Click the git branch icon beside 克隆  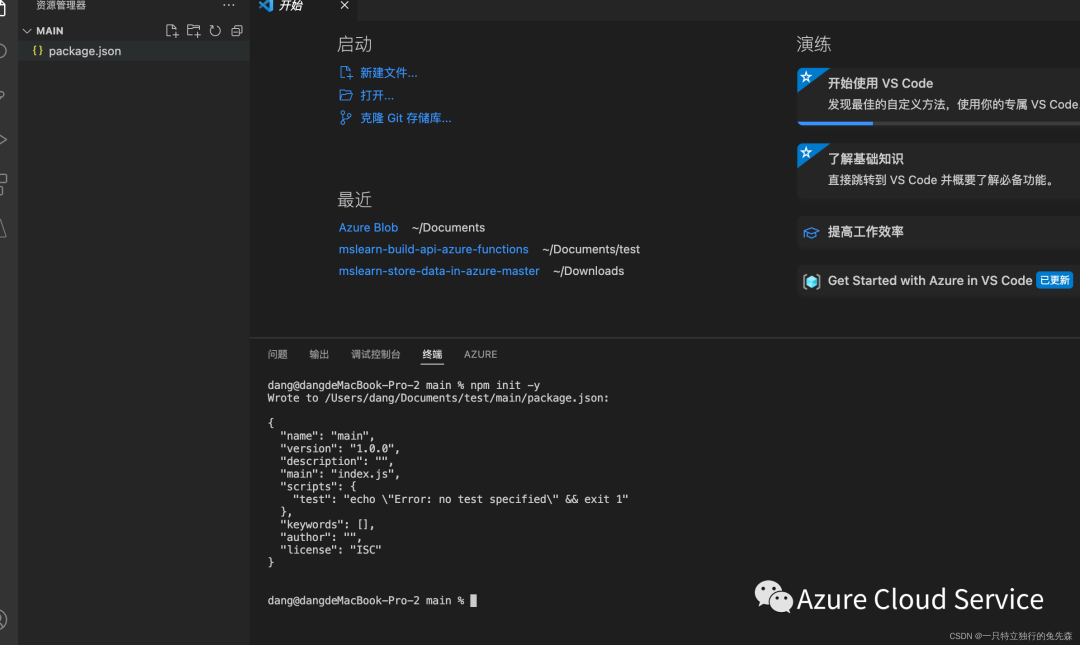(346, 118)
